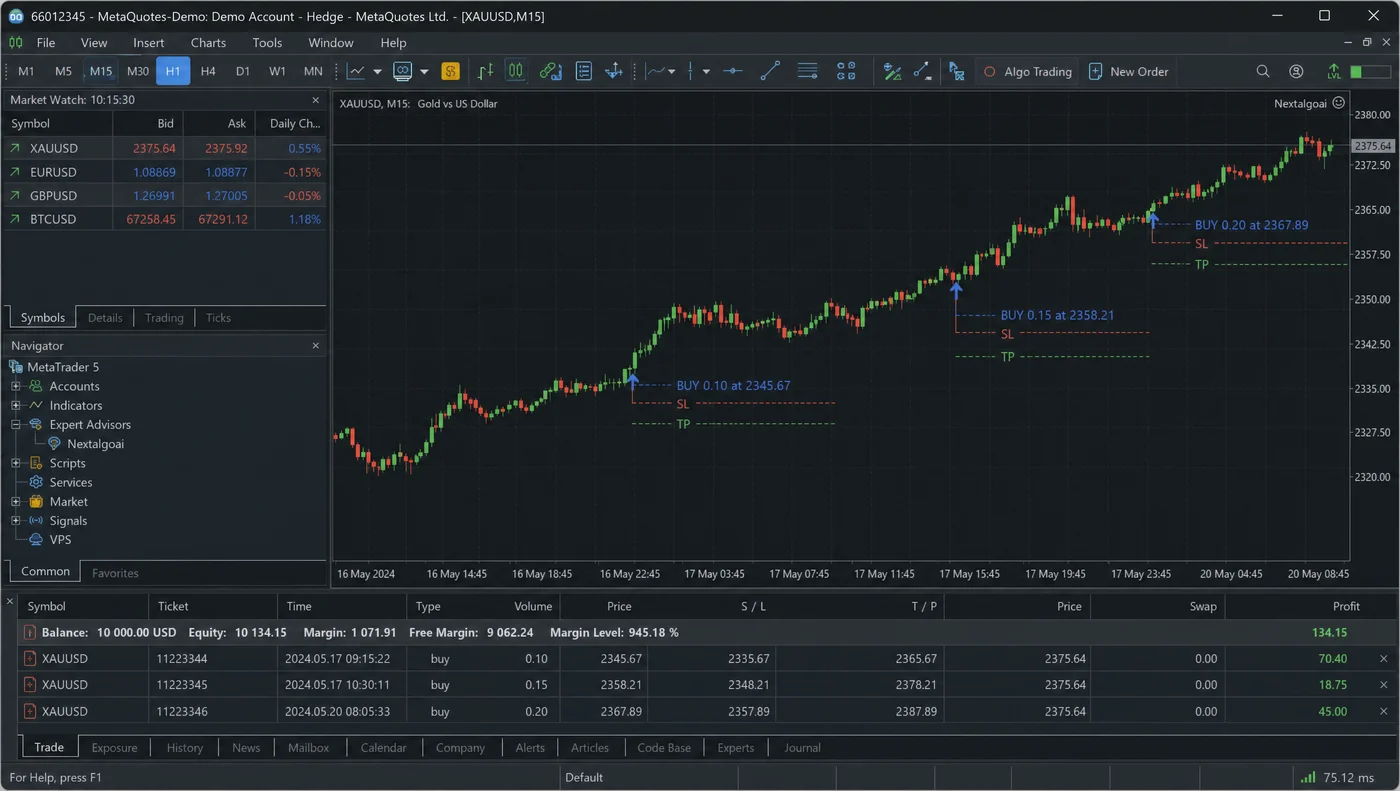1400x791 pixels.
Task: Click the 75.12 ms connection status
Action: (x=1336, y=778)
